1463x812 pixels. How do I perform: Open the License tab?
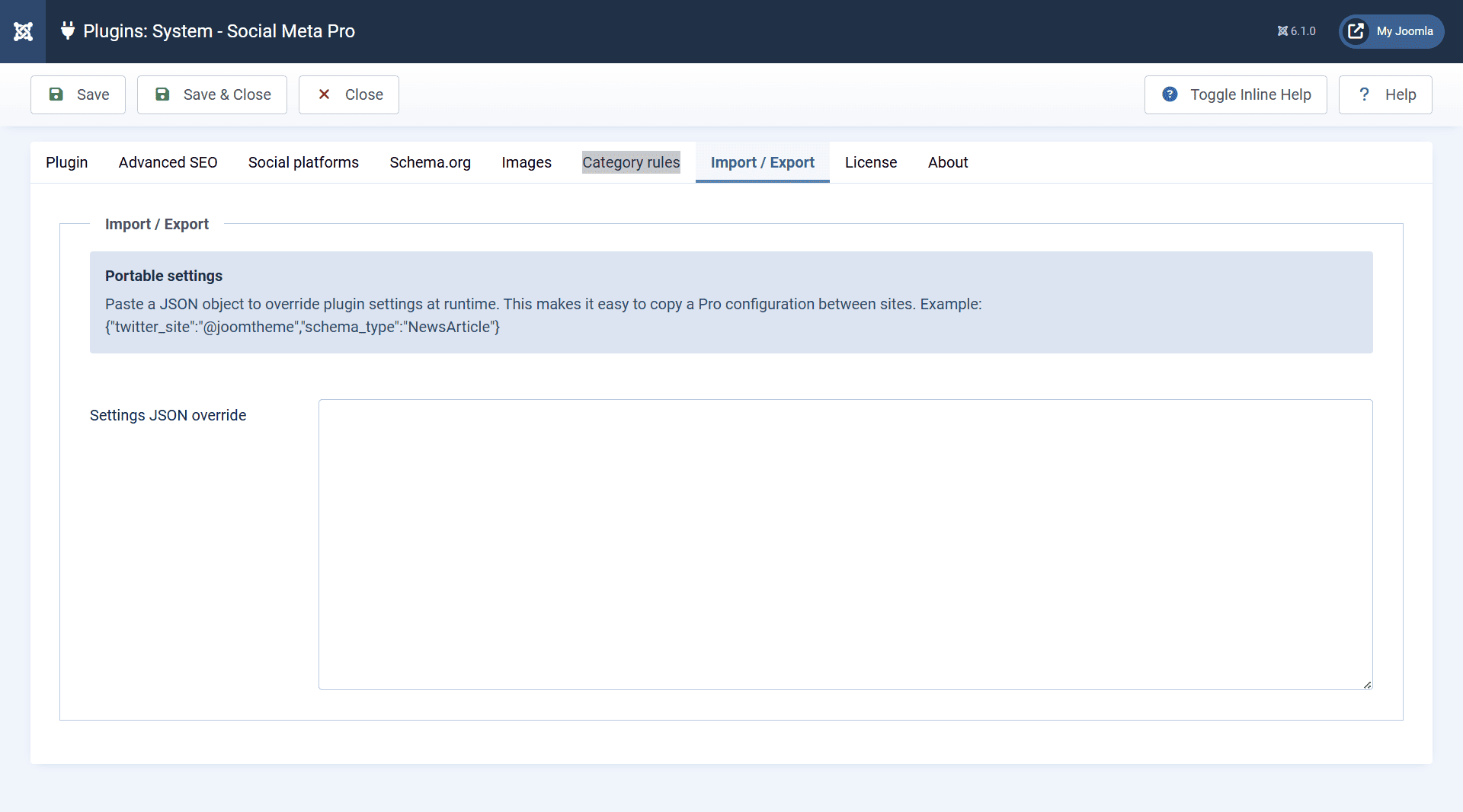click(x=871, y=162)
